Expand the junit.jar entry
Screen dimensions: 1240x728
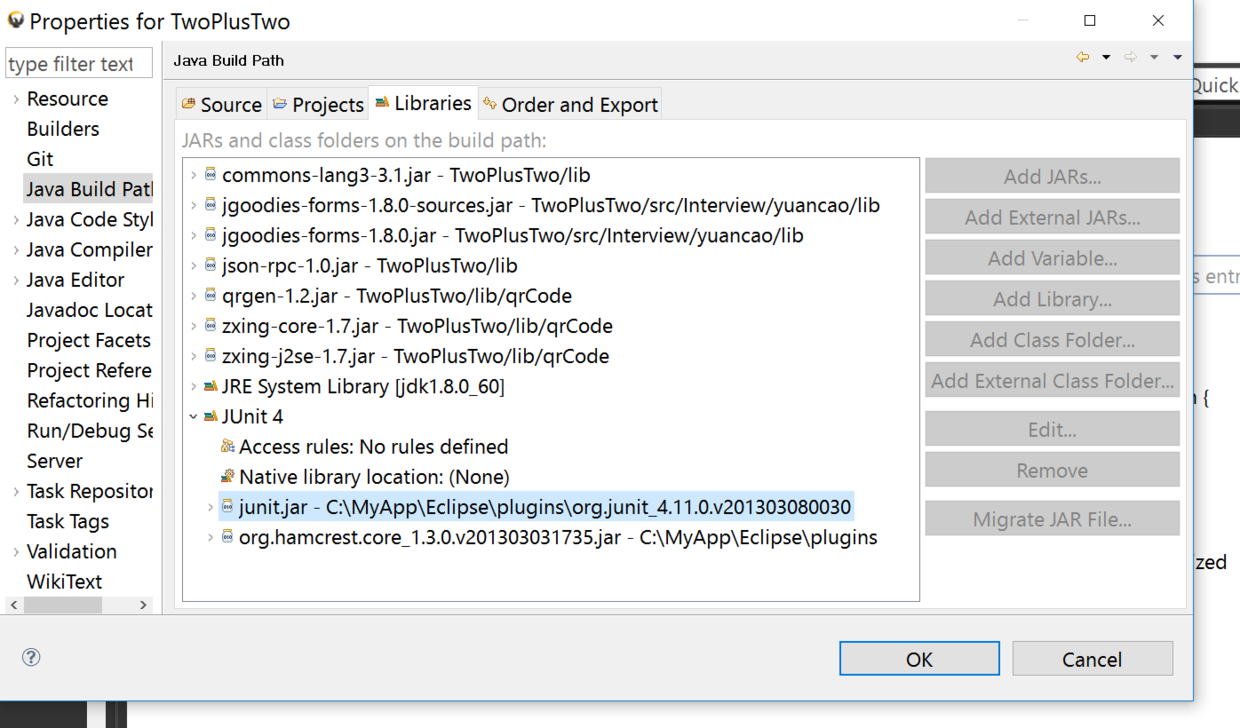click(210, 507)
